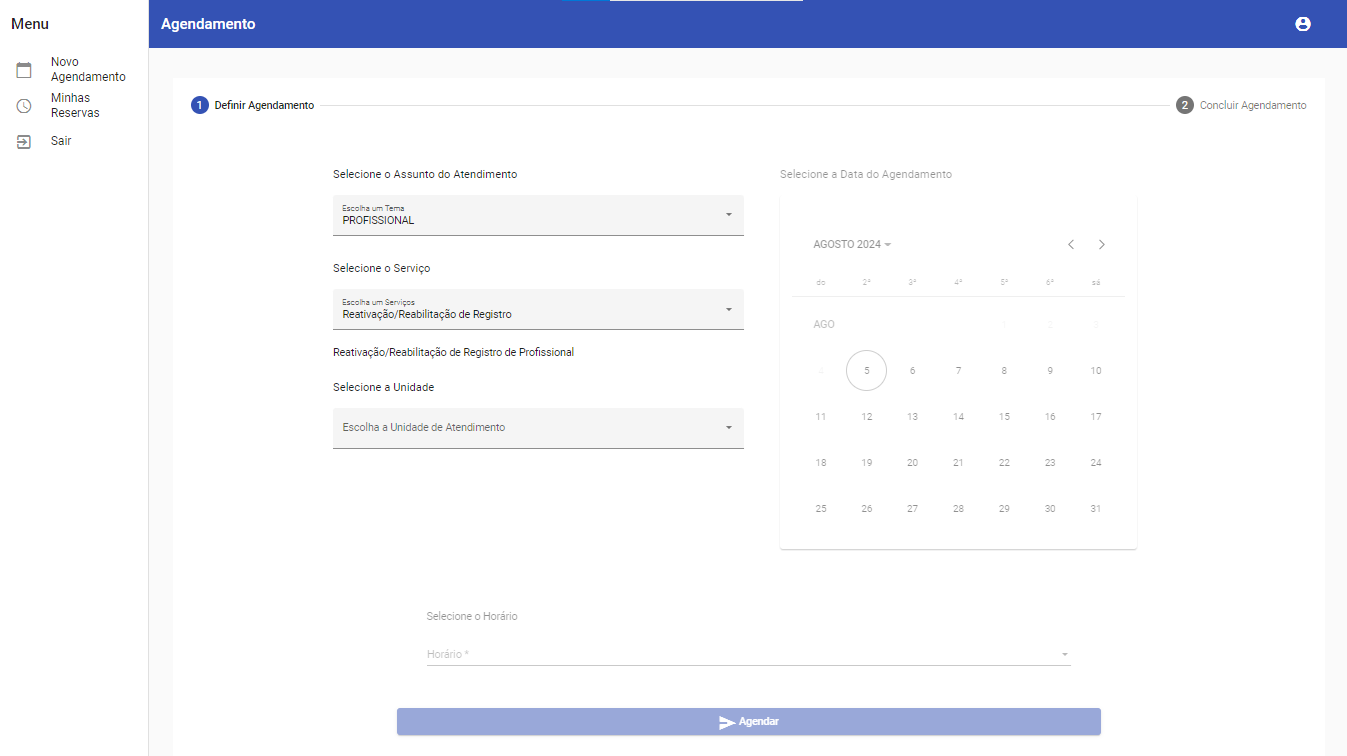Screen dimensions: 1347x756
Task: Click the clock icon beside Minhas Reservas
Action: 24,106
